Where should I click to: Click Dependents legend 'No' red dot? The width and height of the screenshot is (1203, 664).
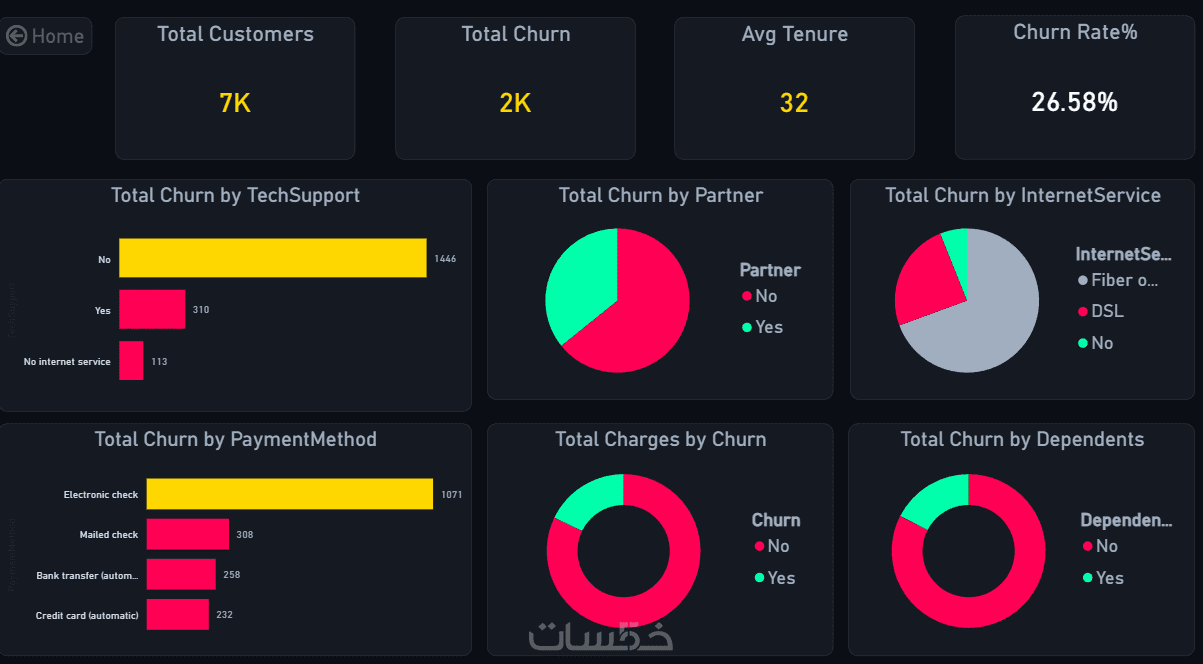1087,546
